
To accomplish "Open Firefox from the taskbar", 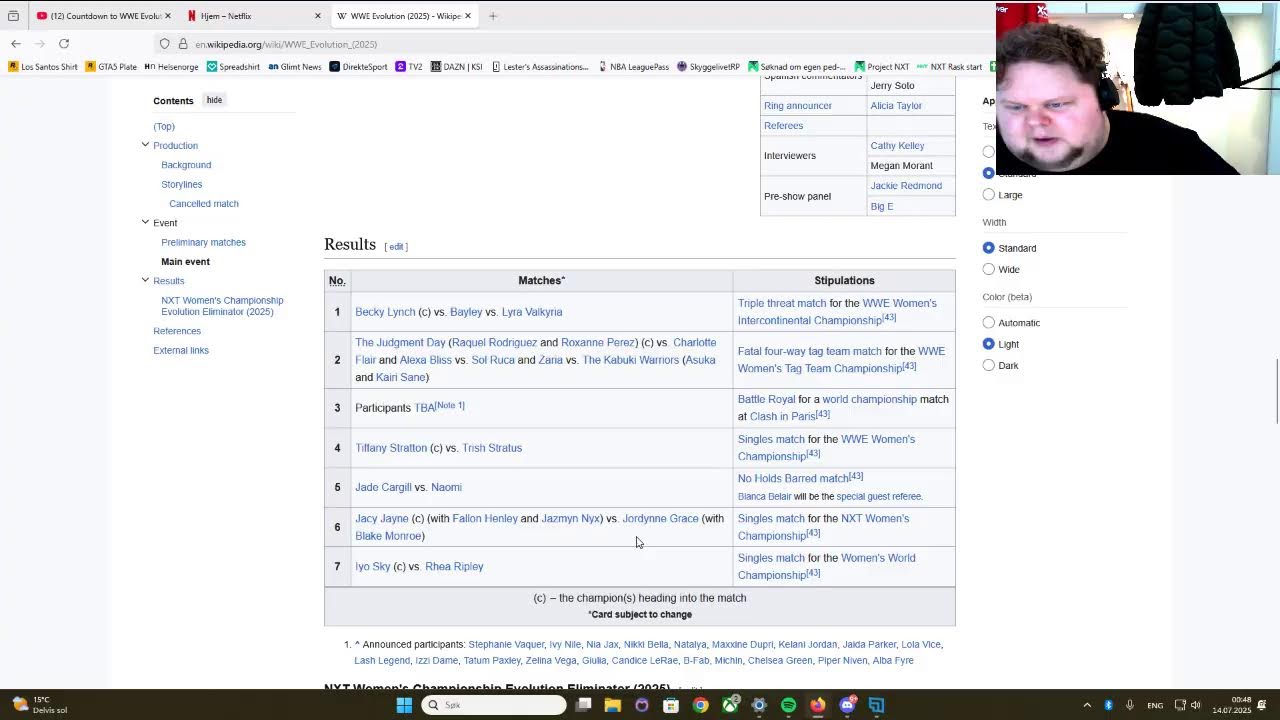I will pyautogui.click(x=817, y=705).
